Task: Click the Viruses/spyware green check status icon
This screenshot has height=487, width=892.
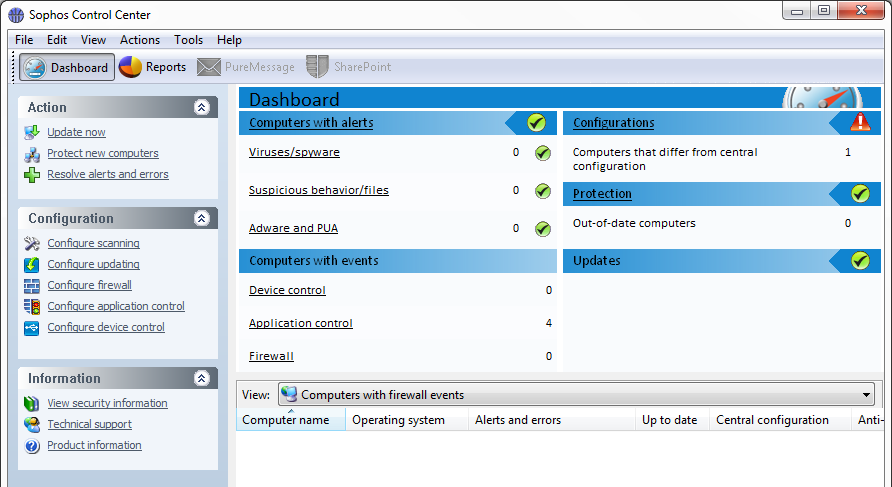Action: tap(543, 153)
